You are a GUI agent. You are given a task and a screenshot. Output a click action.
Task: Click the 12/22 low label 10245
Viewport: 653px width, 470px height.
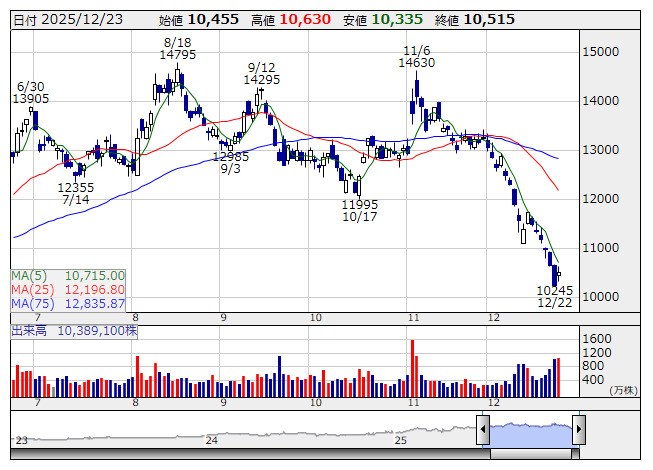[x=554, y=290]
